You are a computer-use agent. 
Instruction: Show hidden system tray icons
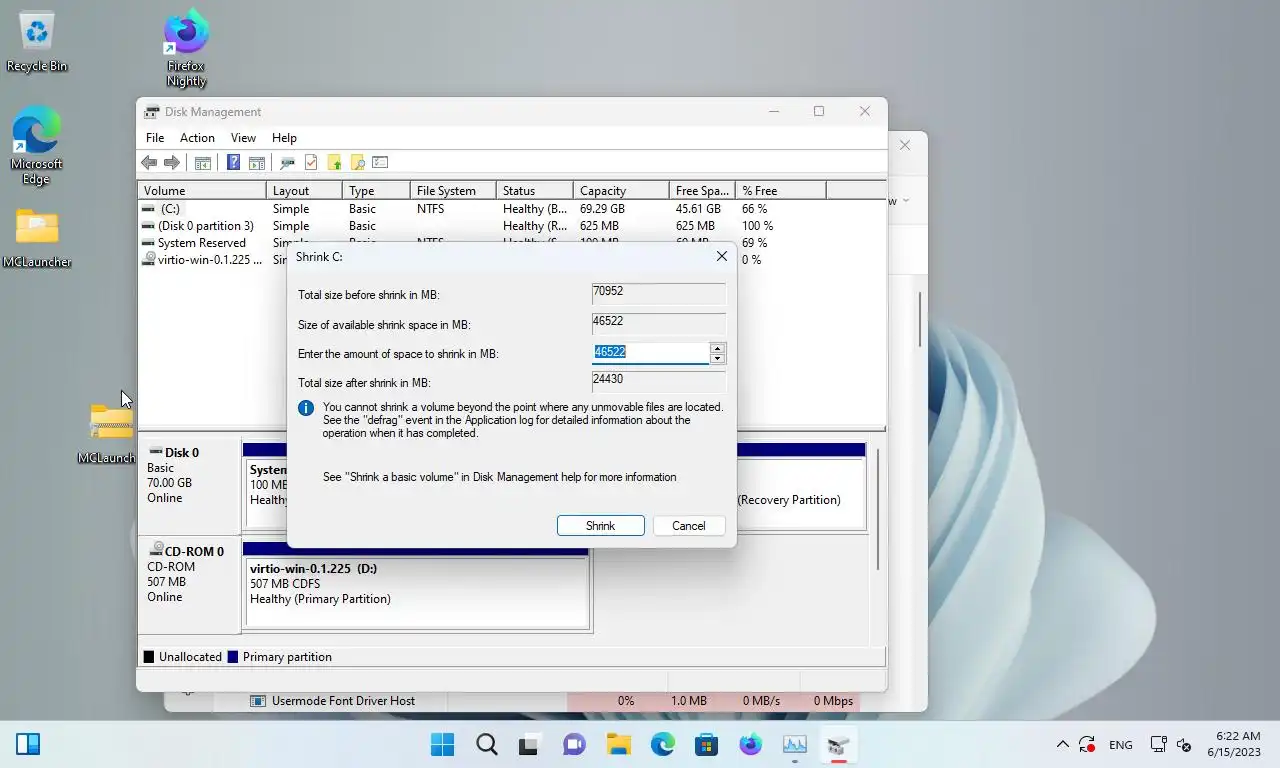click(1062, 744)
